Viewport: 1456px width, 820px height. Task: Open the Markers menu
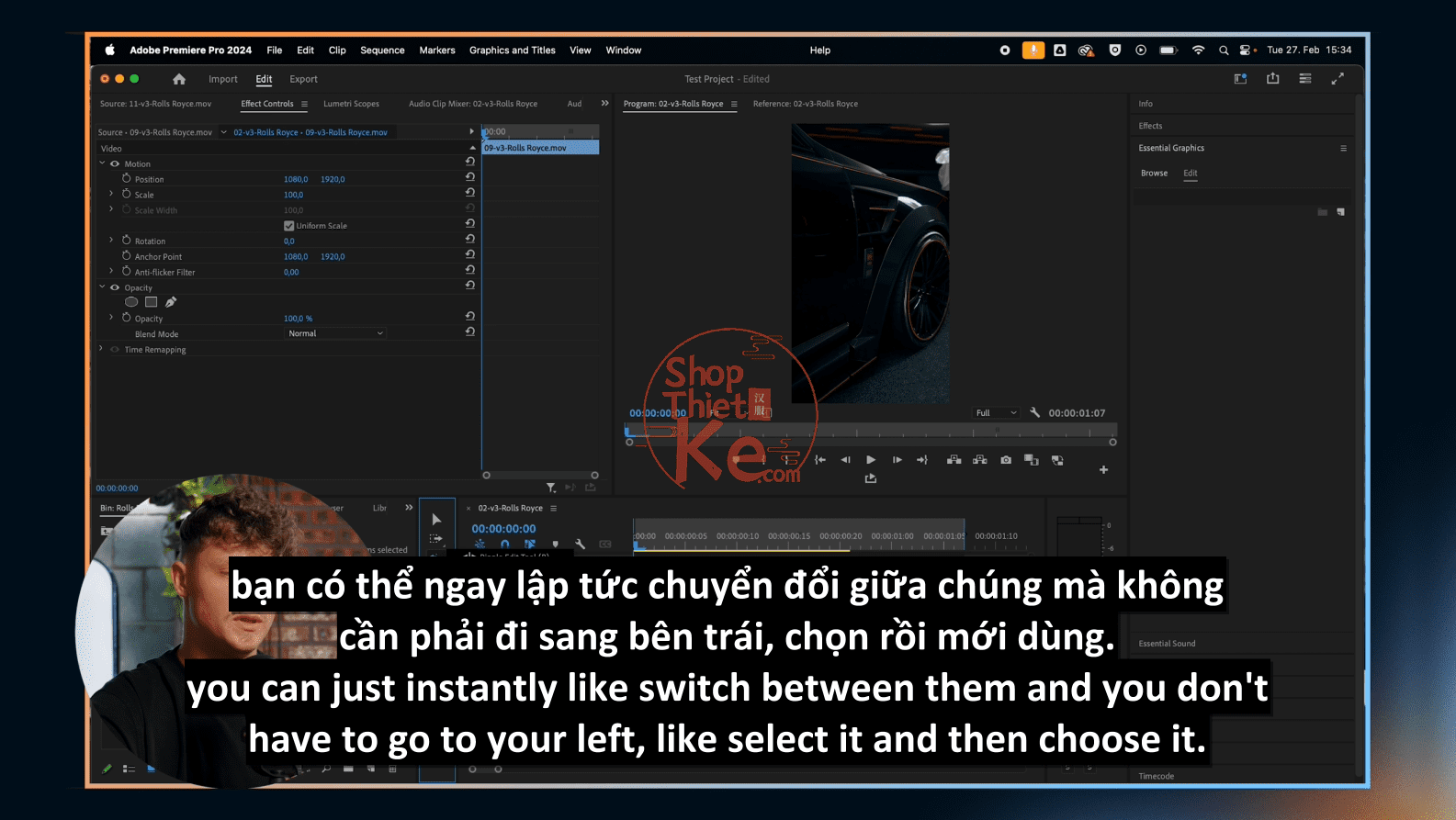(437, 51)
